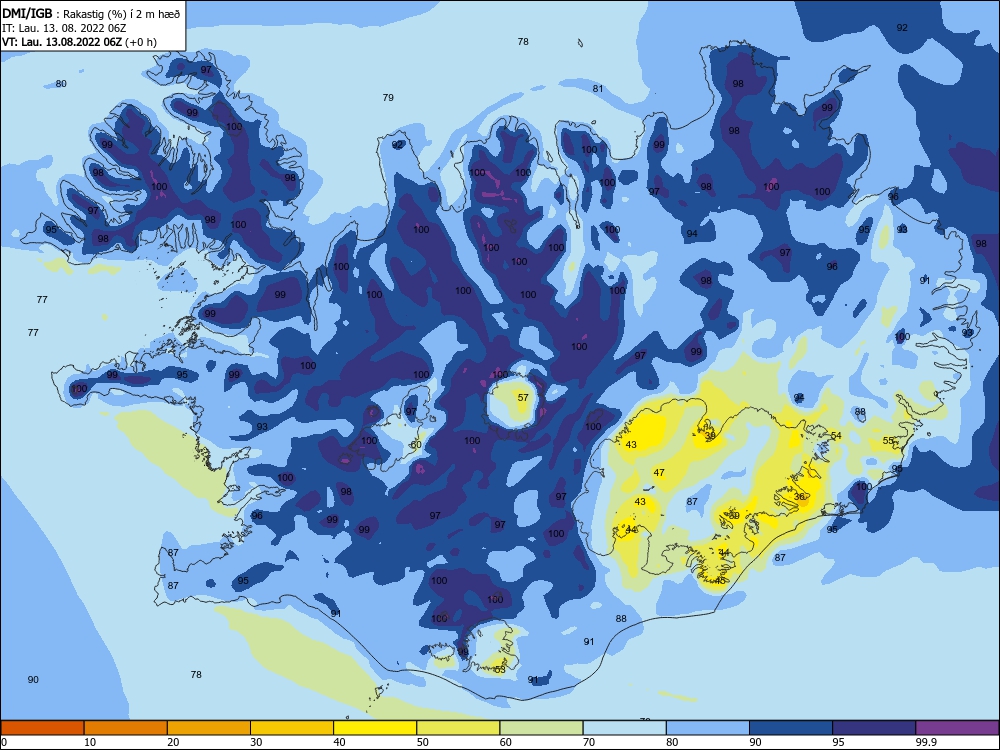Click the '90' value in the southwest sea
1000x750 pixels.
pyautogui.click(x=33, y=680)
